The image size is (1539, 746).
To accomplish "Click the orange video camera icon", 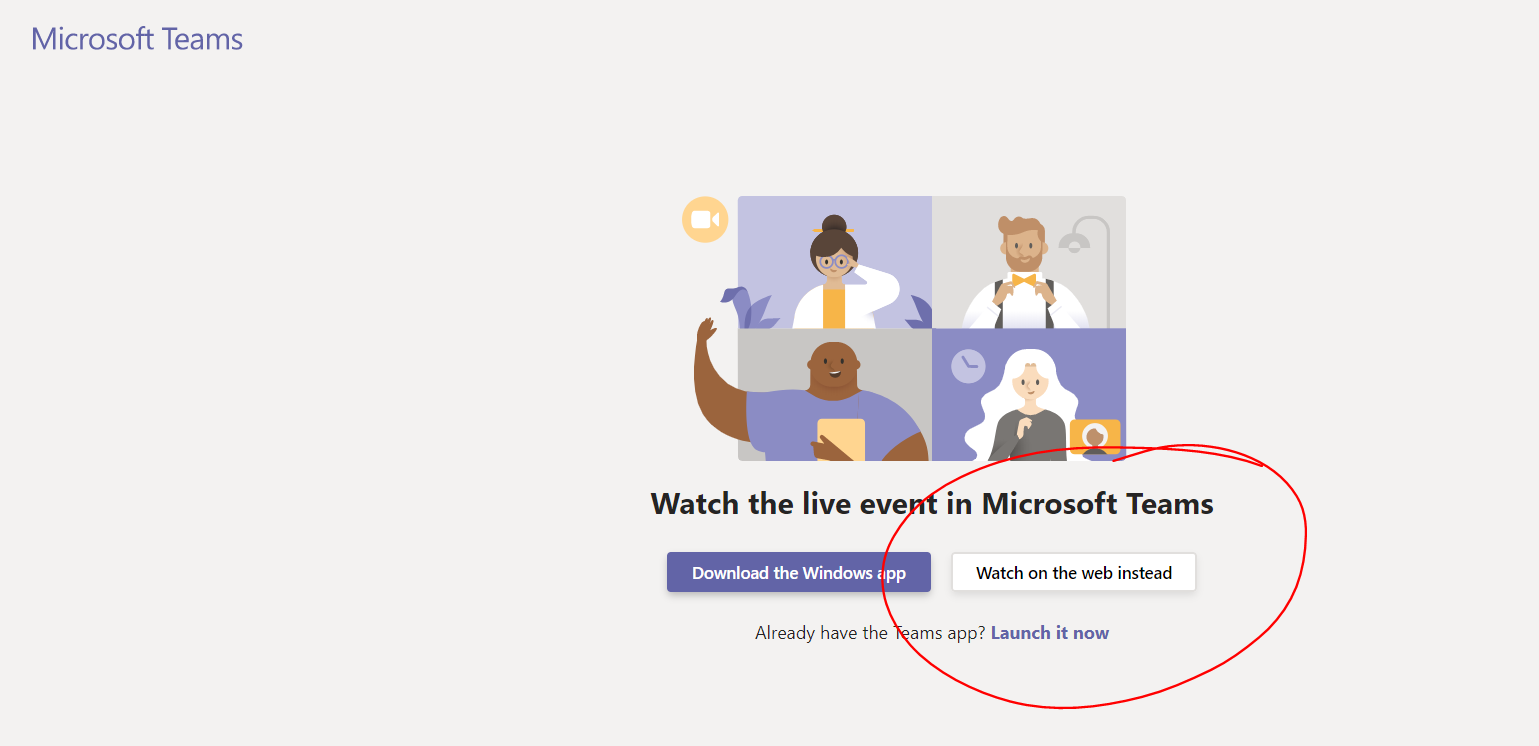I will 705,219.
